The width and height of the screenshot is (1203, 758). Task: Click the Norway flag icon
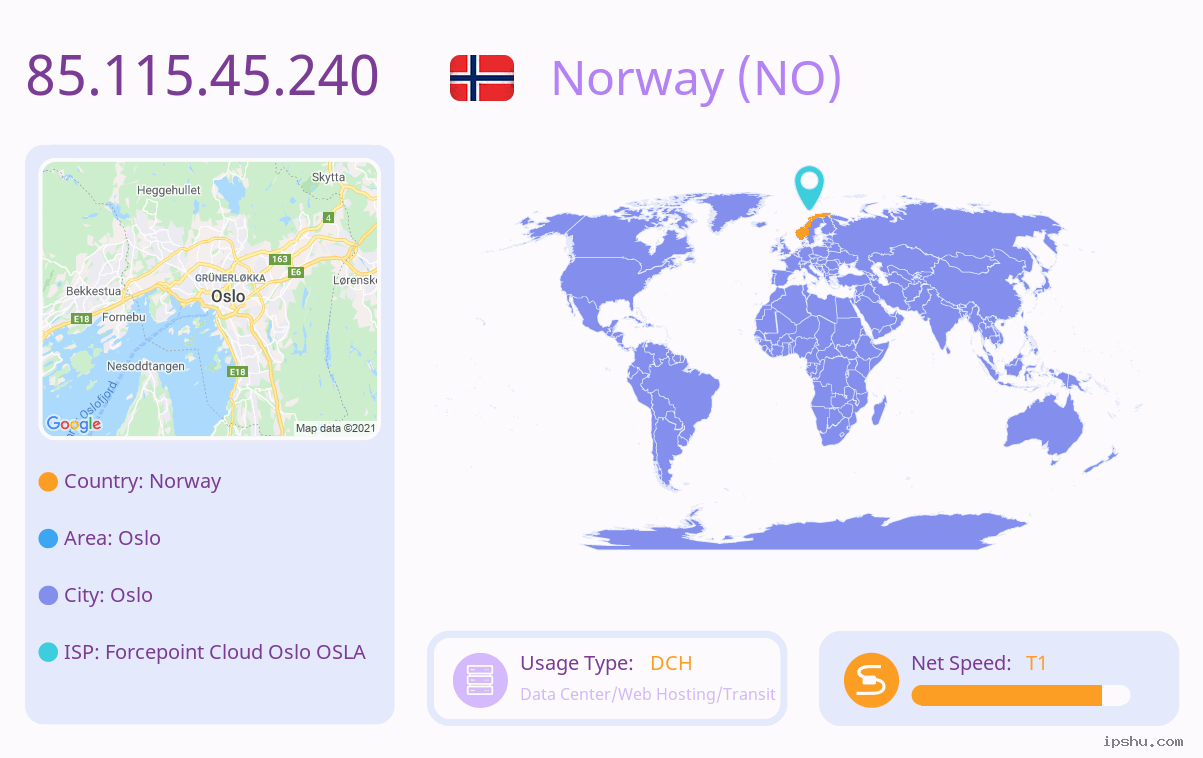pyautogui.click(x=482, y=78)
